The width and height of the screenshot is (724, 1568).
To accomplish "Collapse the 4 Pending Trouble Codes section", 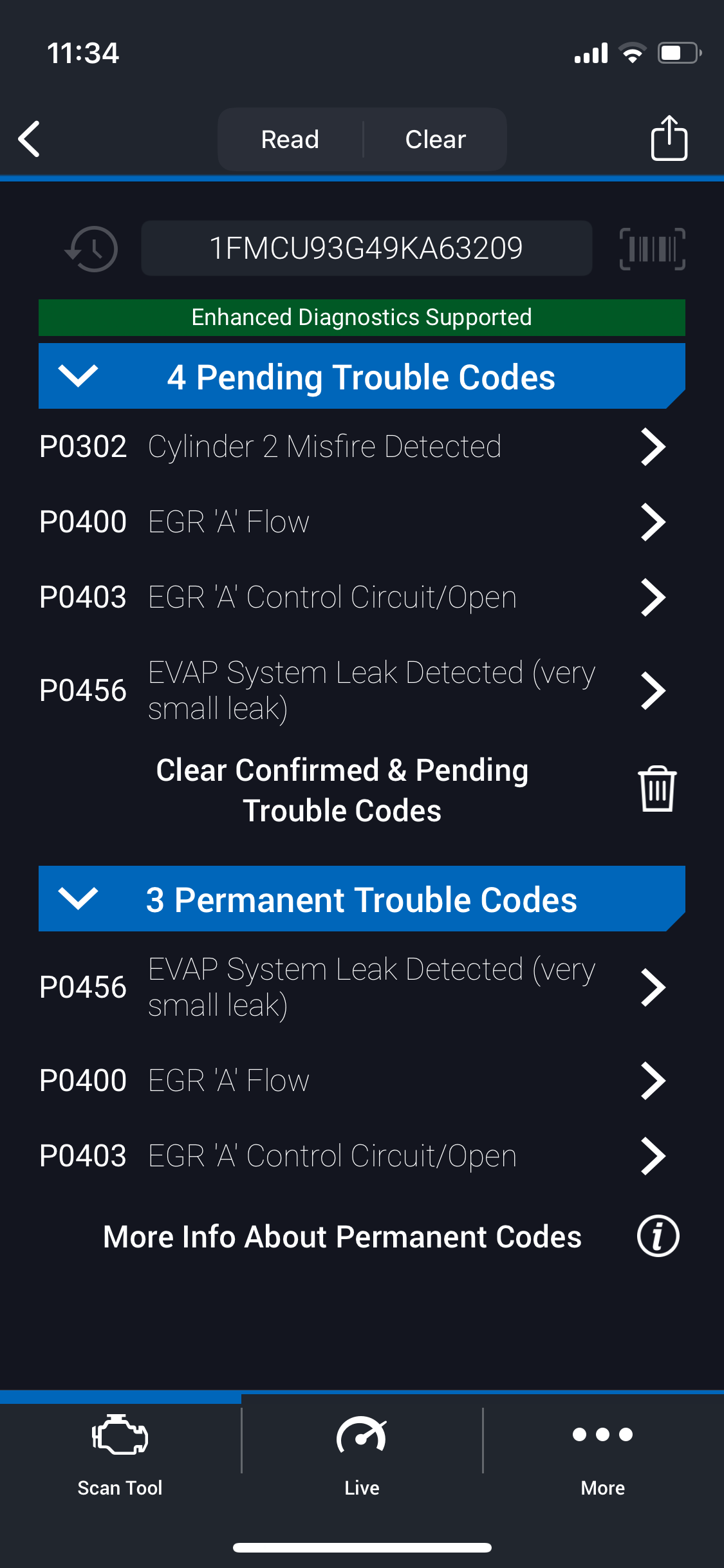I will click(x=78, y=376).
